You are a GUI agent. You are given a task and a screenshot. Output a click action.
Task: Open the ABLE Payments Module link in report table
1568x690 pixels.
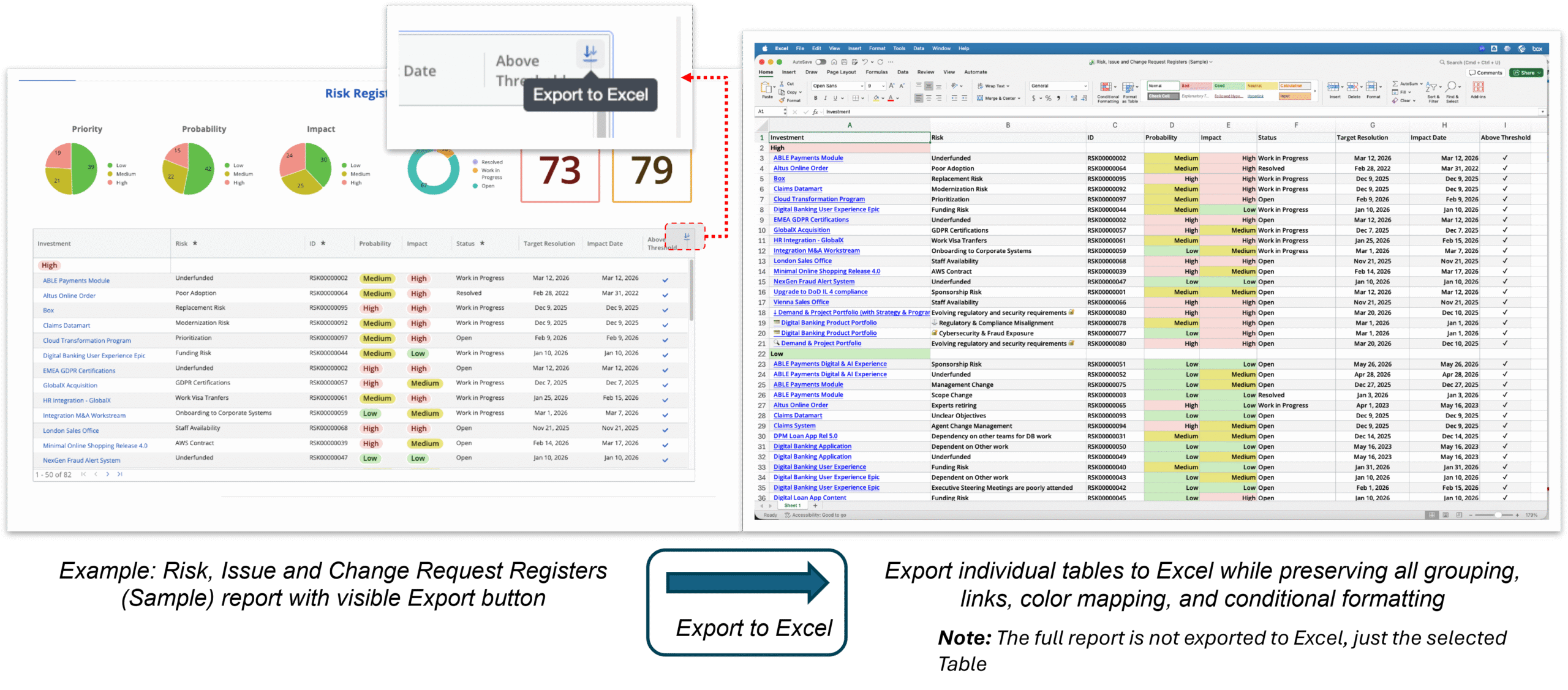[x=76, y=280]
